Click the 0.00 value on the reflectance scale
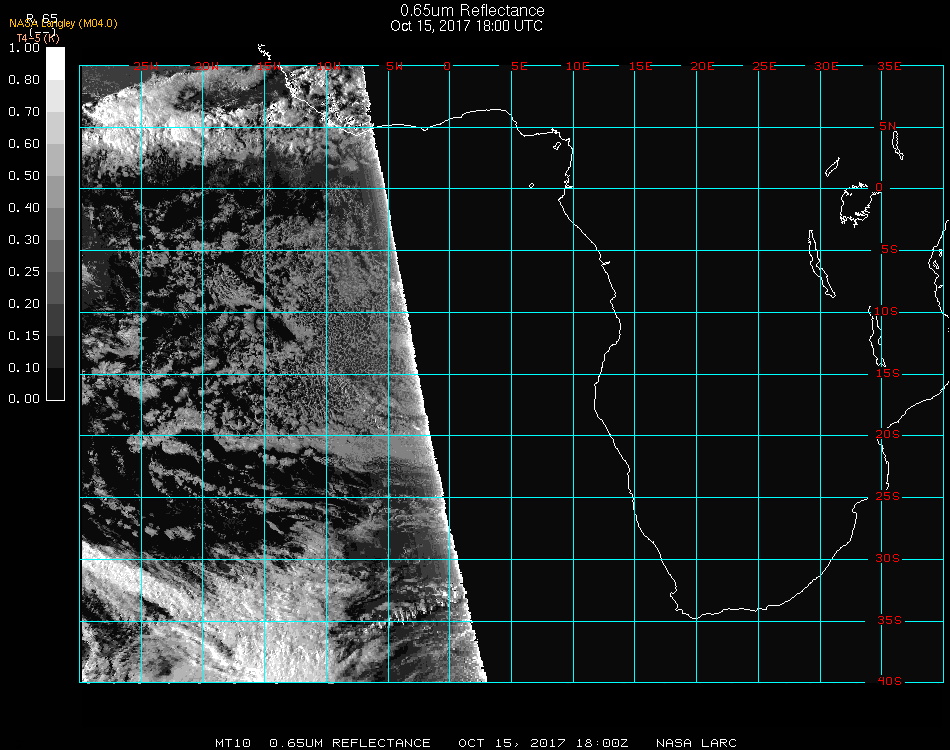The width and height of the screenshot is (950, 750). (x=24, y=399)
